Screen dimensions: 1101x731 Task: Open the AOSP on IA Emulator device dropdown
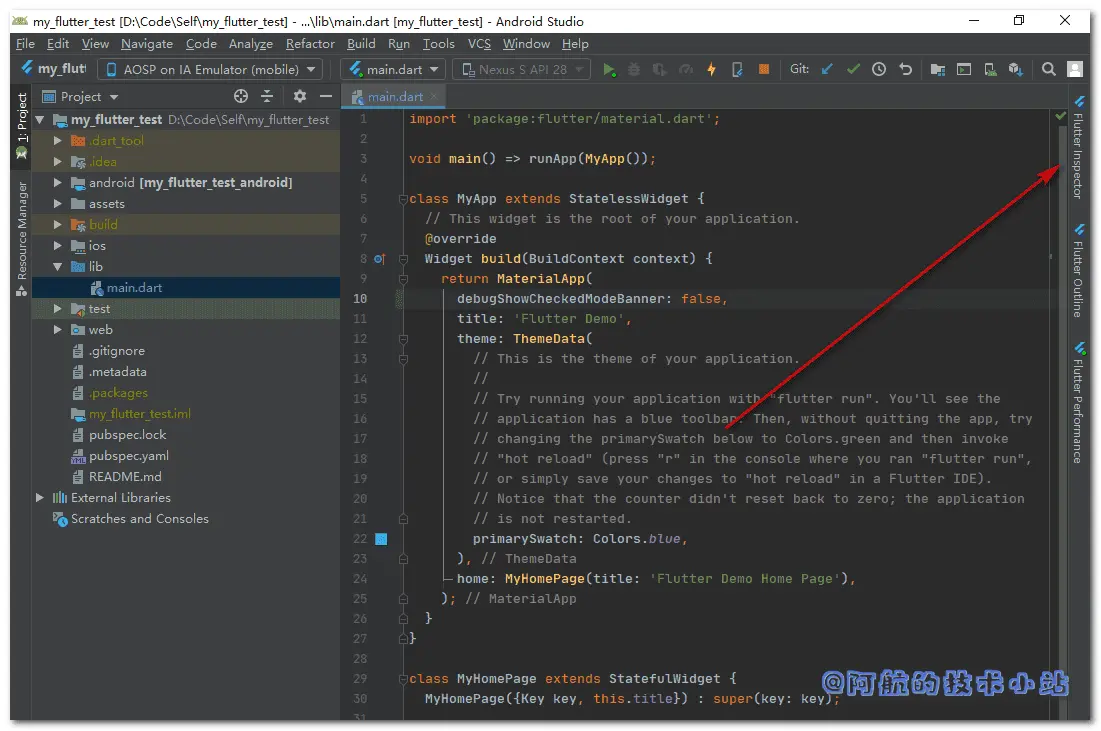pyautogui.click(x=210, y=70)
